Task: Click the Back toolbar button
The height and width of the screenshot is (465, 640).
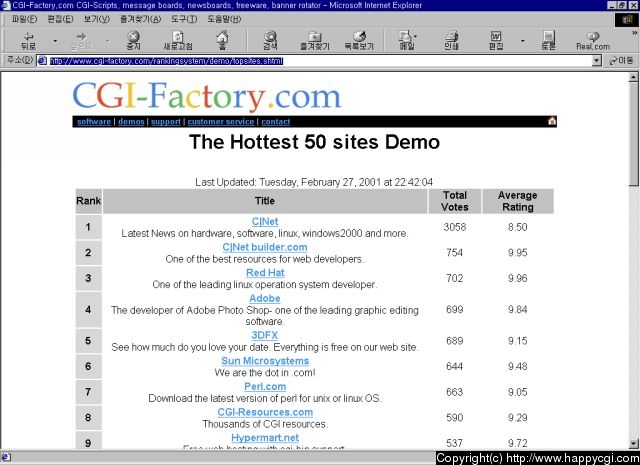Action: point(28,41)
